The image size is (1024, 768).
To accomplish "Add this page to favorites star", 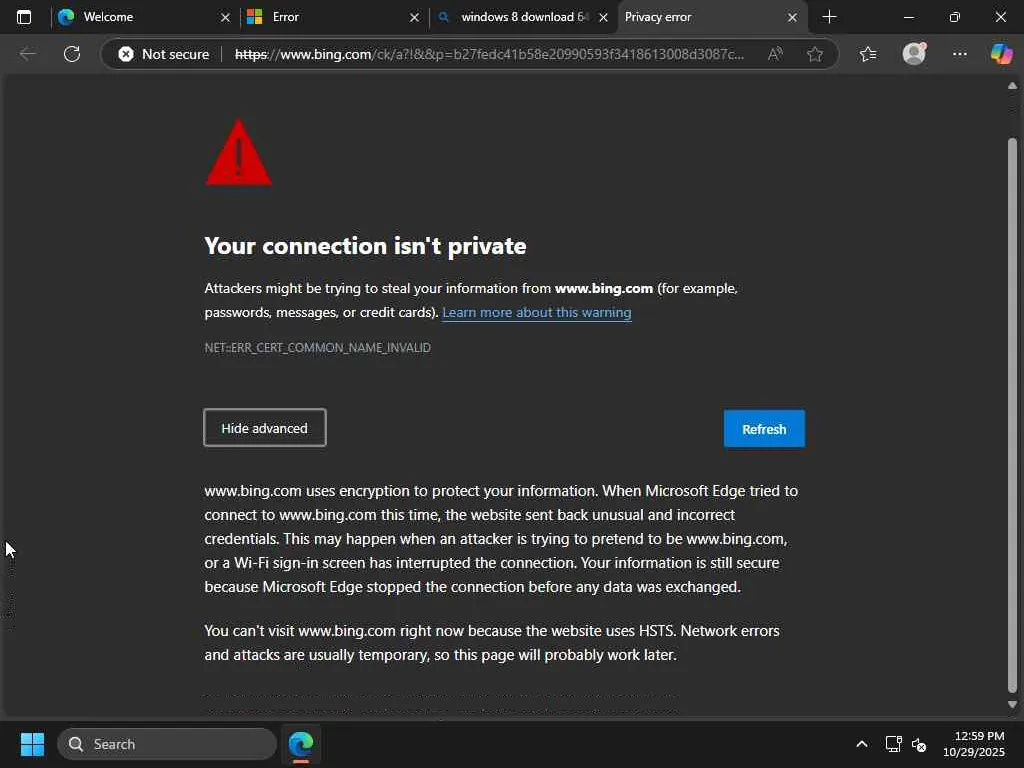I will [815, 54].
